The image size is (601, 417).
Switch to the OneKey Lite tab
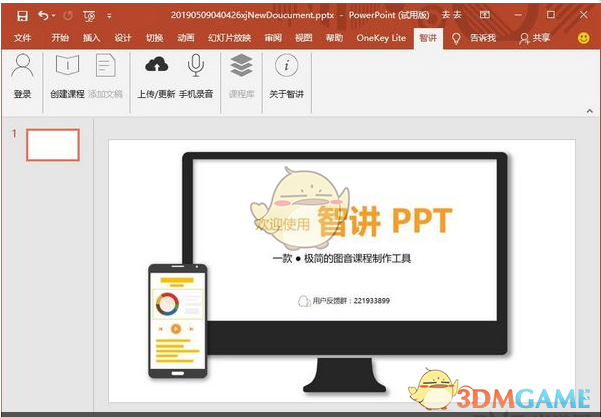tap(381, 38)
